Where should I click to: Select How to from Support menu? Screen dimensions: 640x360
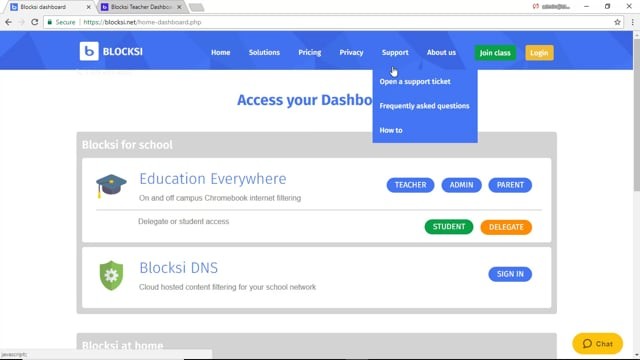click(391, 131)
